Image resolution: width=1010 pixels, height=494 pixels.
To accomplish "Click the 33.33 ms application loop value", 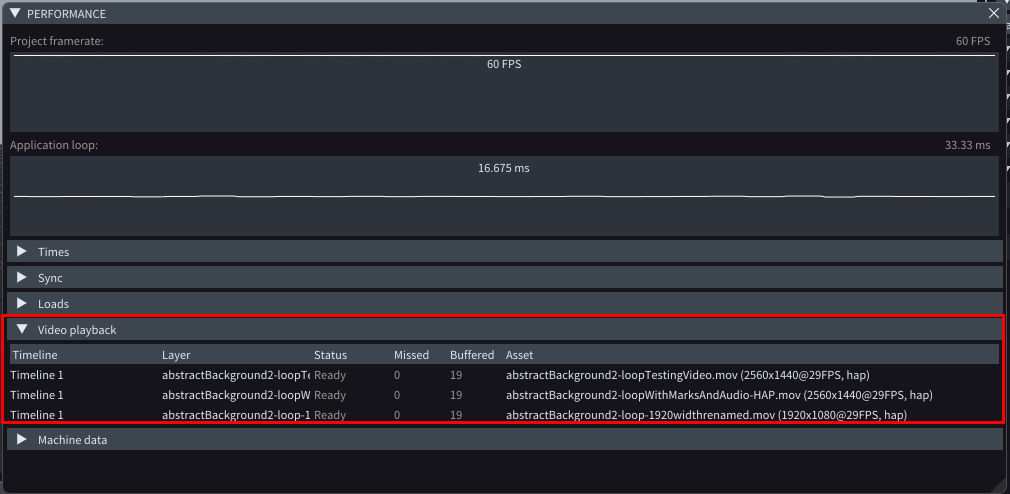I will pos(967,145).
